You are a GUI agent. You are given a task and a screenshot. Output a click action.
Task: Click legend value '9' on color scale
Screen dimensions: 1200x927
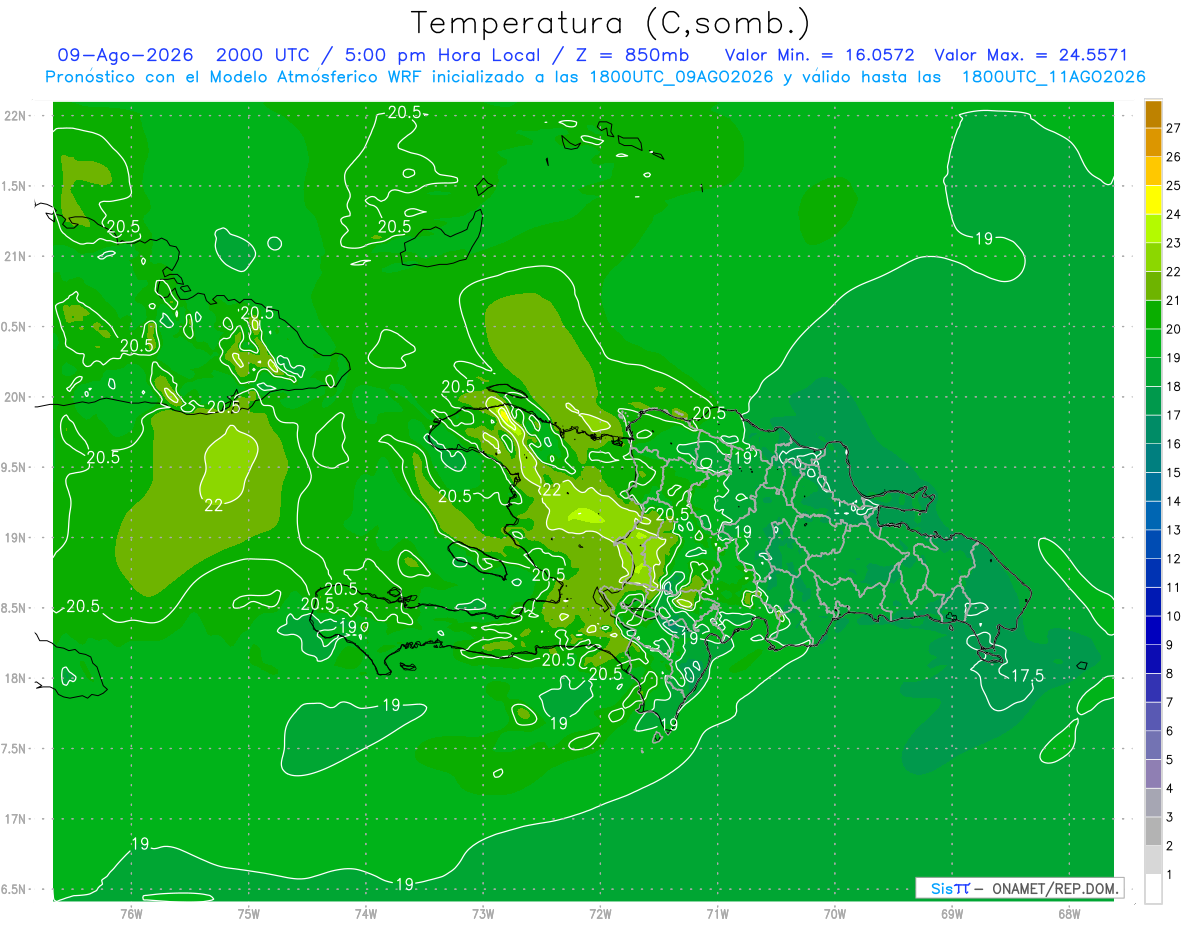pyautogui.click(x=1170, y=644)
